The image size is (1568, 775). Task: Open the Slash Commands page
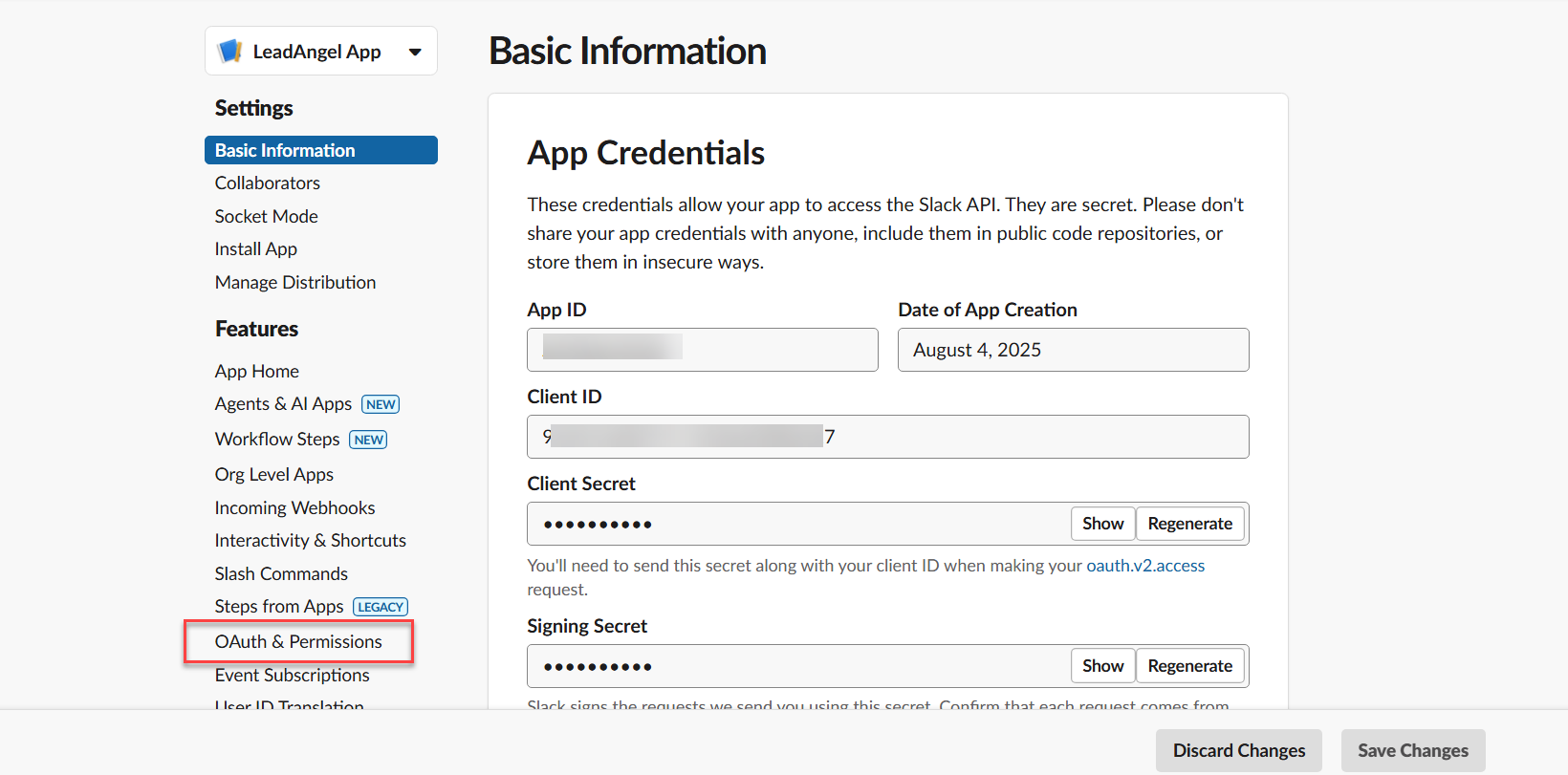click(281, 573)
